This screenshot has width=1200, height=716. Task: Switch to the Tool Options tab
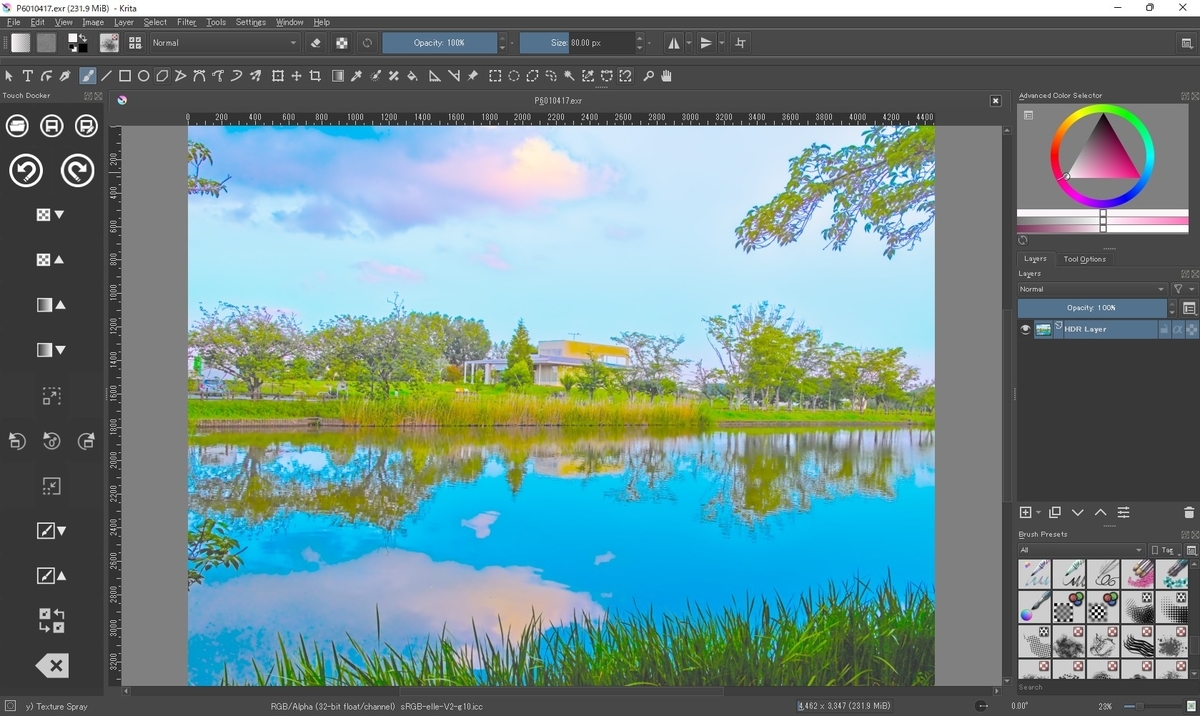[x=1085, y=259]
